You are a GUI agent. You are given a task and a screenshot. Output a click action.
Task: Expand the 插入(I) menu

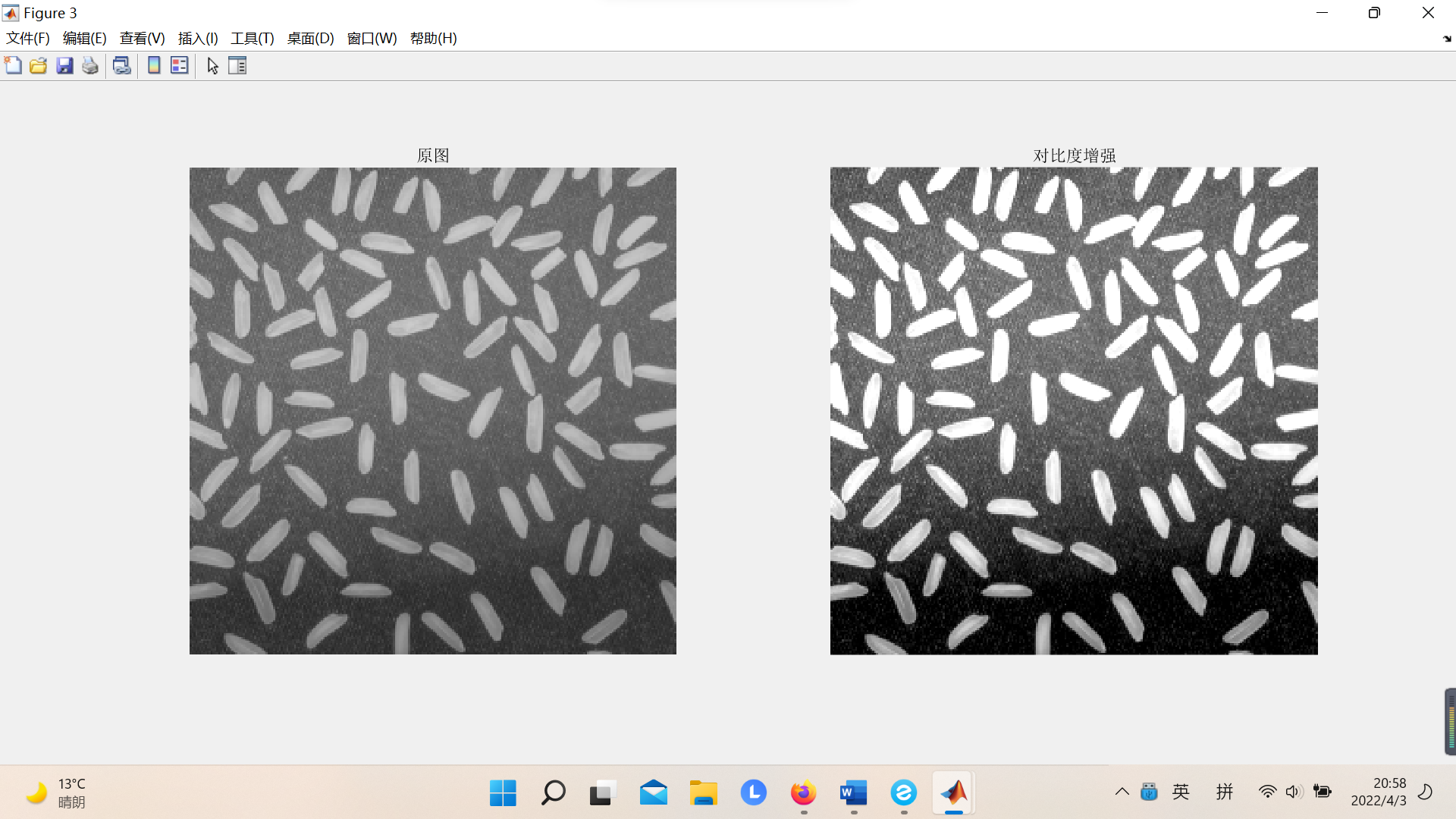198,39
